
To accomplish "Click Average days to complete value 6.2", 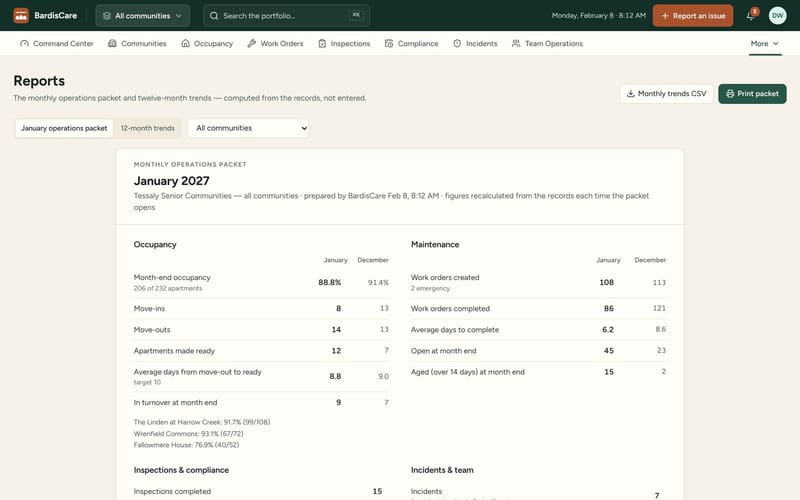I will pos(608,330).
